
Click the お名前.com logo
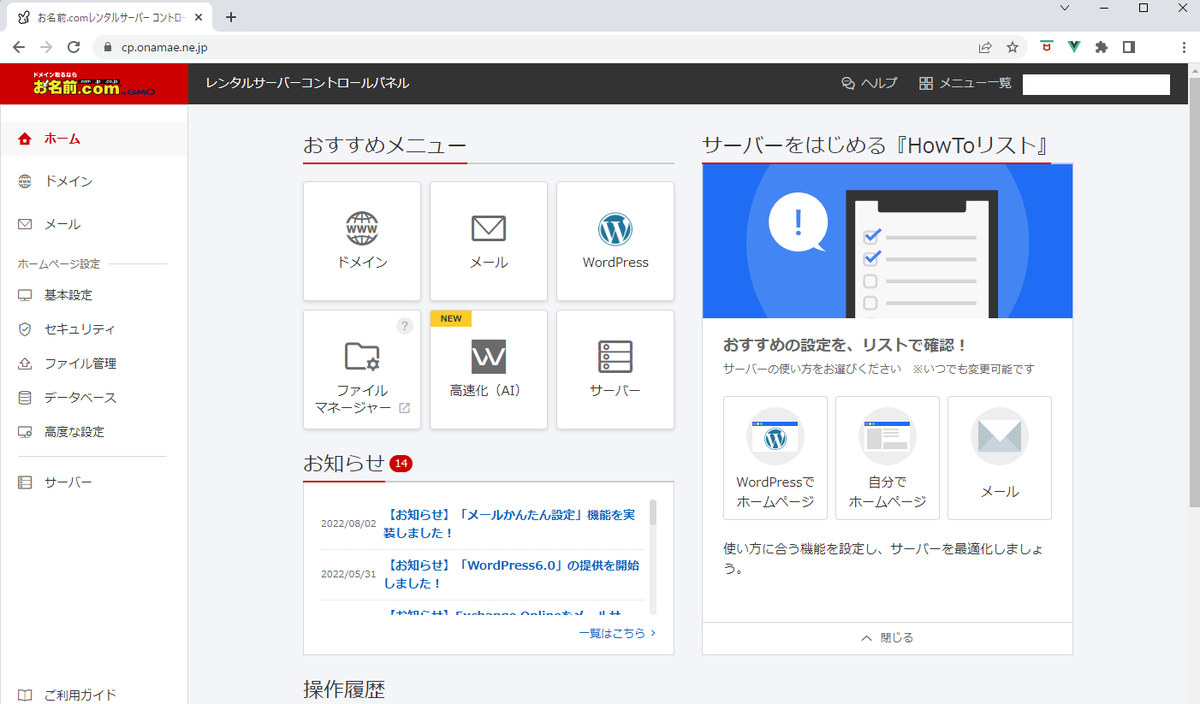pos(93,84)
